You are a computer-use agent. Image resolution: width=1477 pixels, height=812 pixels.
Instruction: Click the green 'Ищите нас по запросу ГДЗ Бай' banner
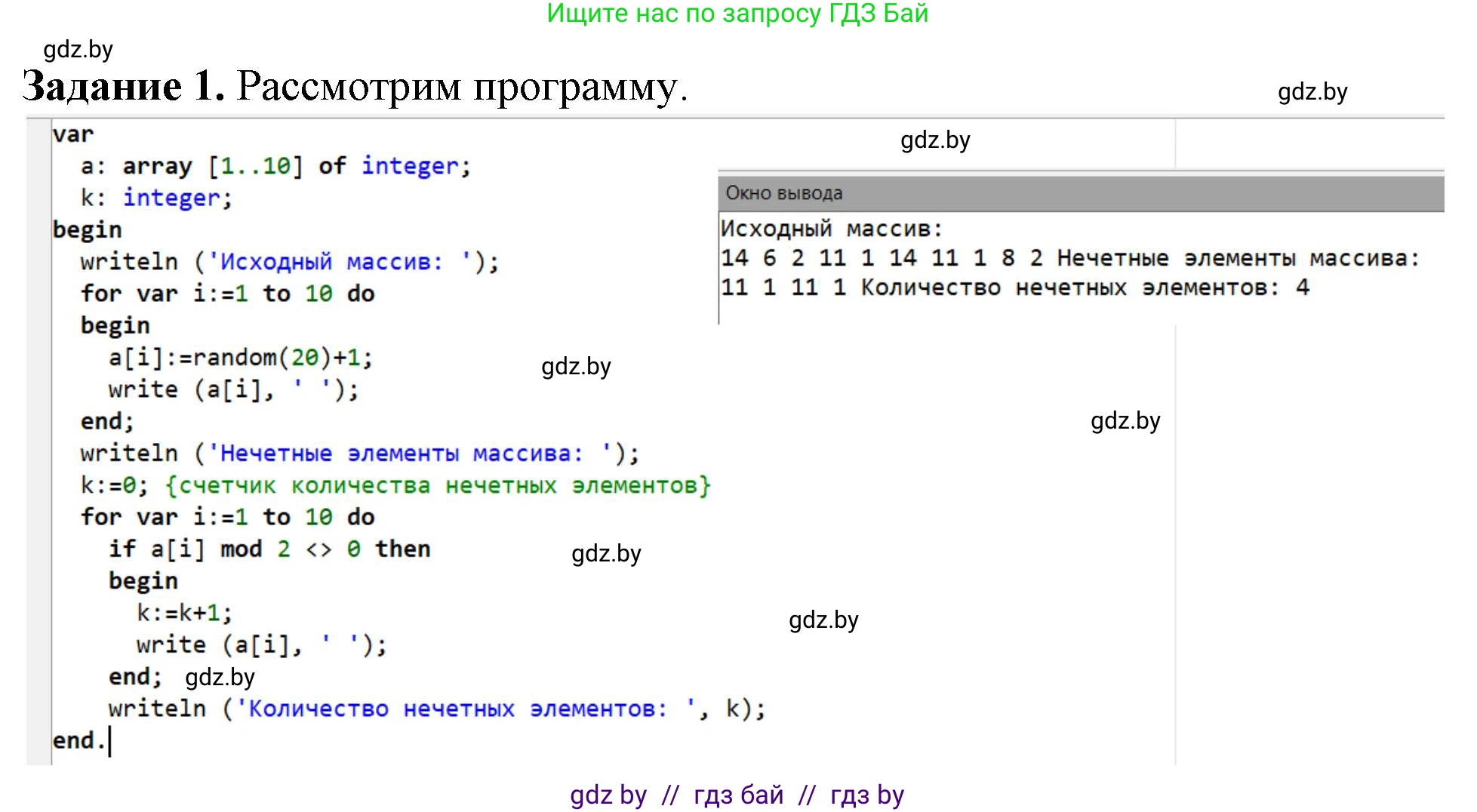pos(737,14)
